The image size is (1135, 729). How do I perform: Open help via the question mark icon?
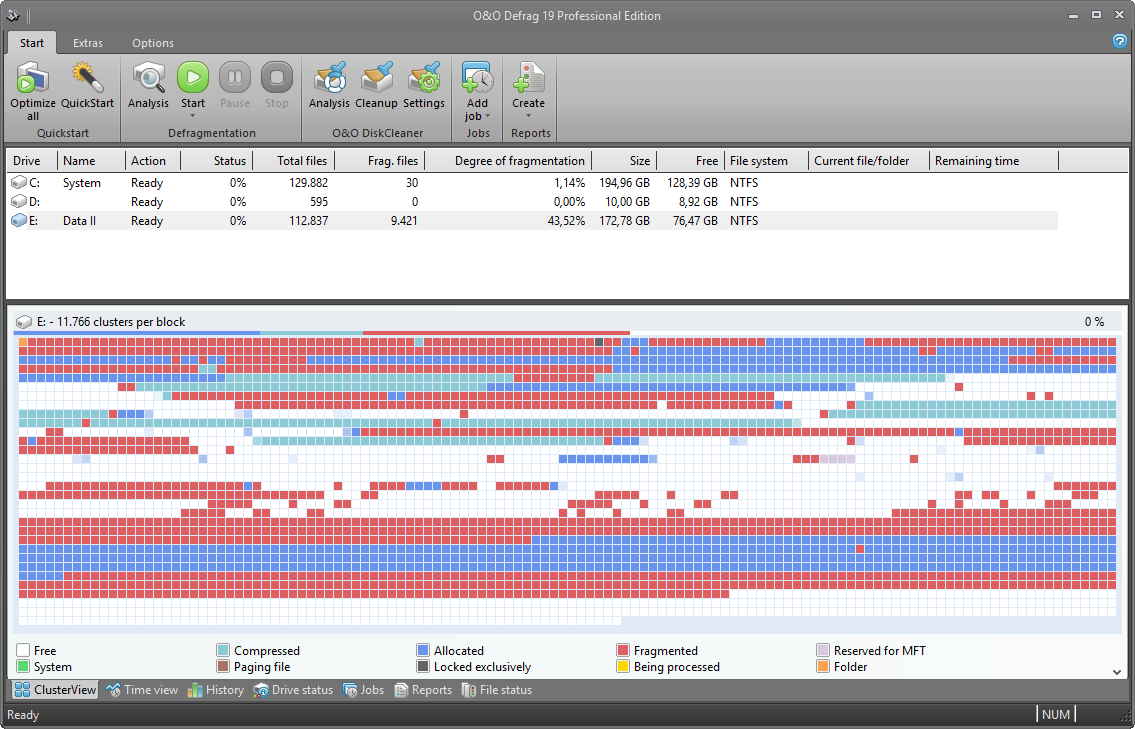click(x=1119, y=41)
